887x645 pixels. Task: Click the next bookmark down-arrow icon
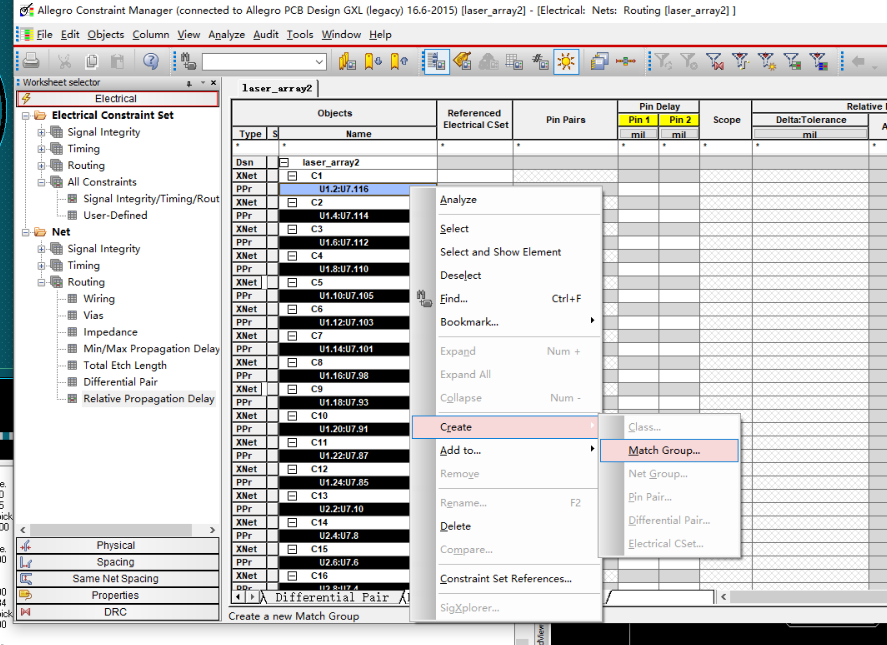373,61
